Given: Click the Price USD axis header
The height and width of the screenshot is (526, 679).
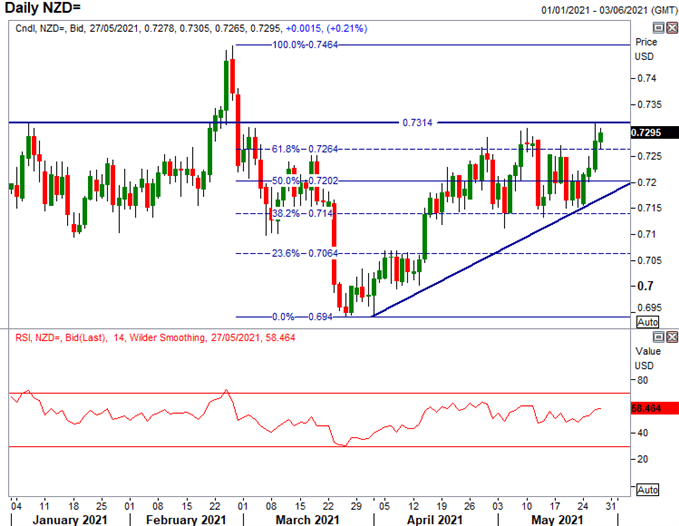Looking at the screenshot, I should pyautogui.click(x=645, y=49).
